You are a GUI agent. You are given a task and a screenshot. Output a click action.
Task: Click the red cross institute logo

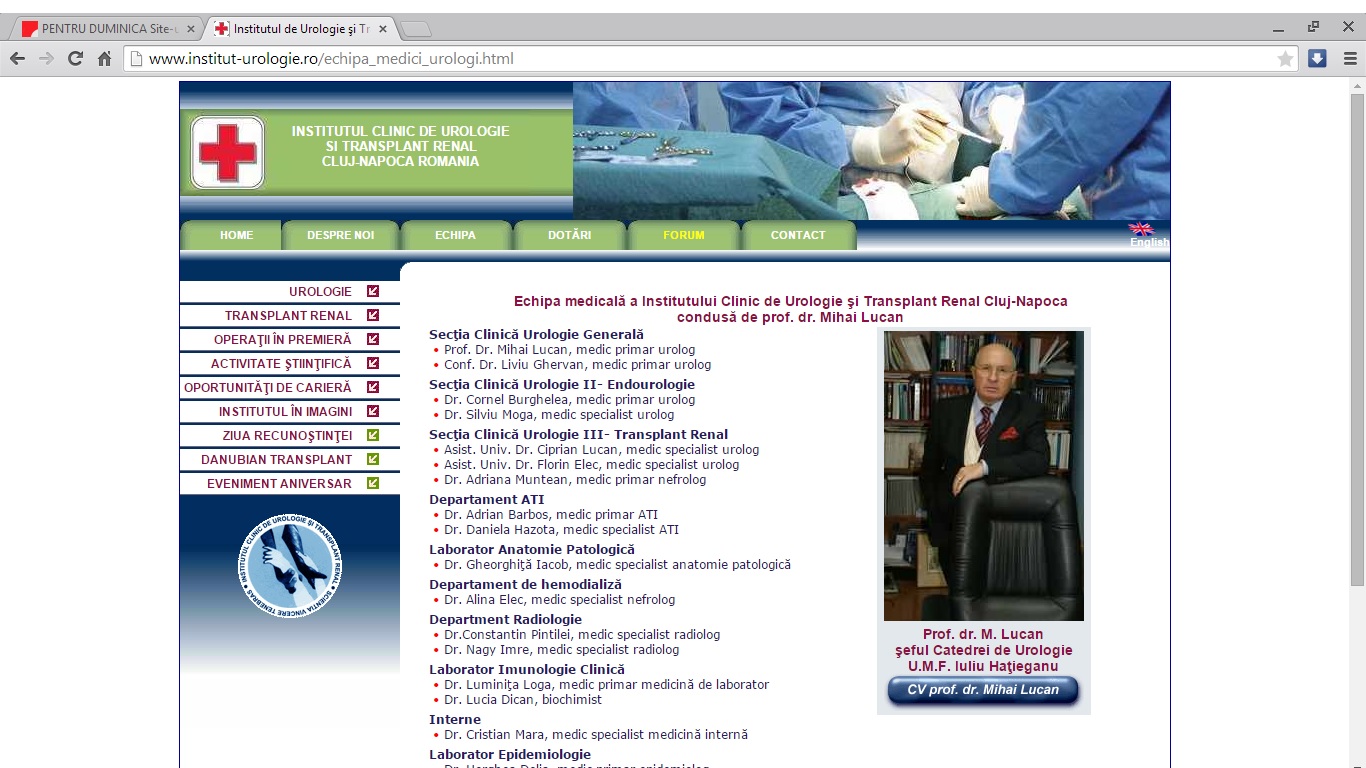coord(228,152)
